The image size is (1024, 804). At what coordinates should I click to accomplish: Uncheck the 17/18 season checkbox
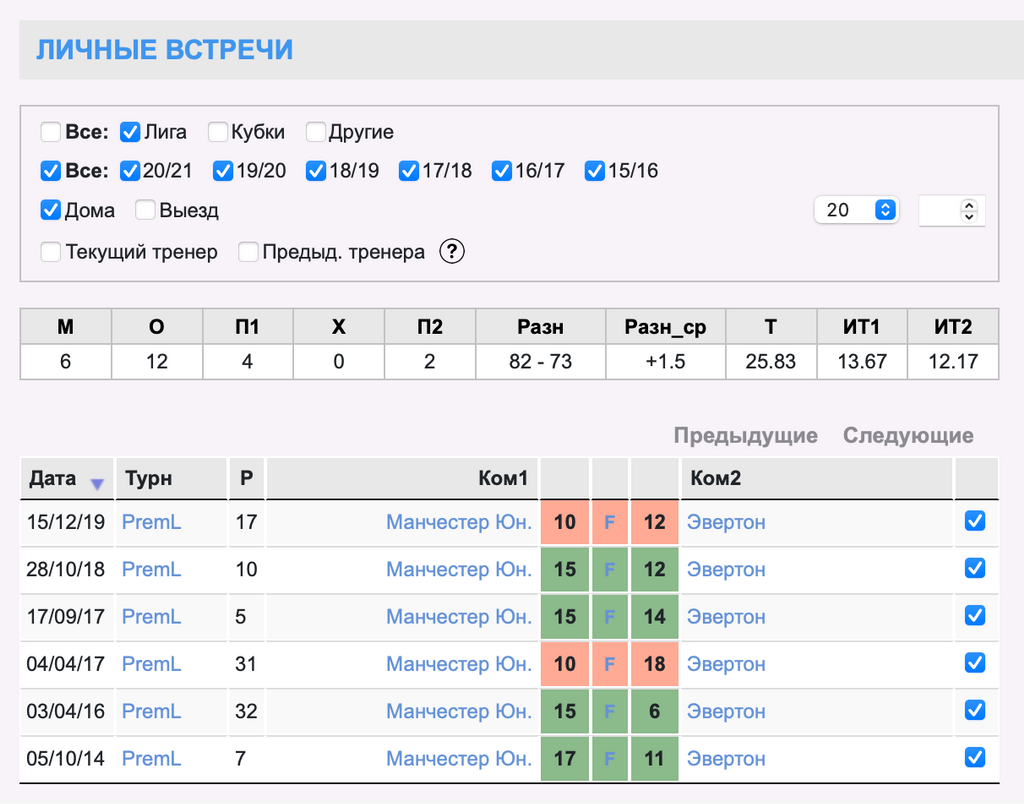pyautogui.click(x=409, y=171)
